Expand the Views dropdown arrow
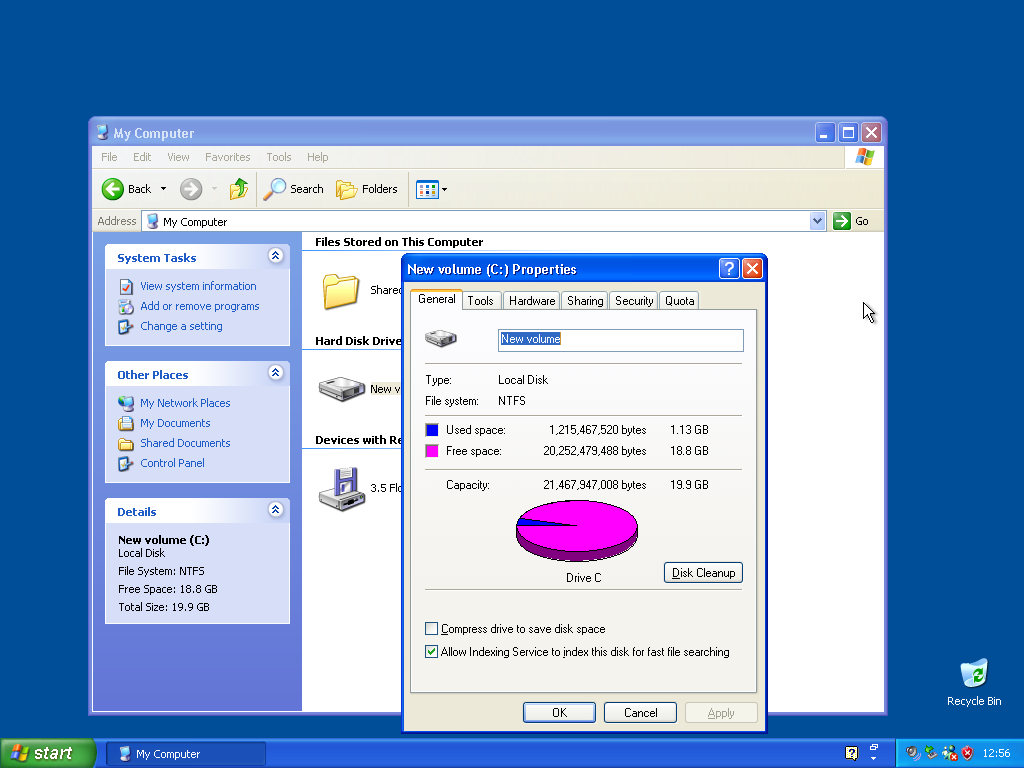Image resolution: width=1024 pixels, height=768 pixels. pos(445,190)
